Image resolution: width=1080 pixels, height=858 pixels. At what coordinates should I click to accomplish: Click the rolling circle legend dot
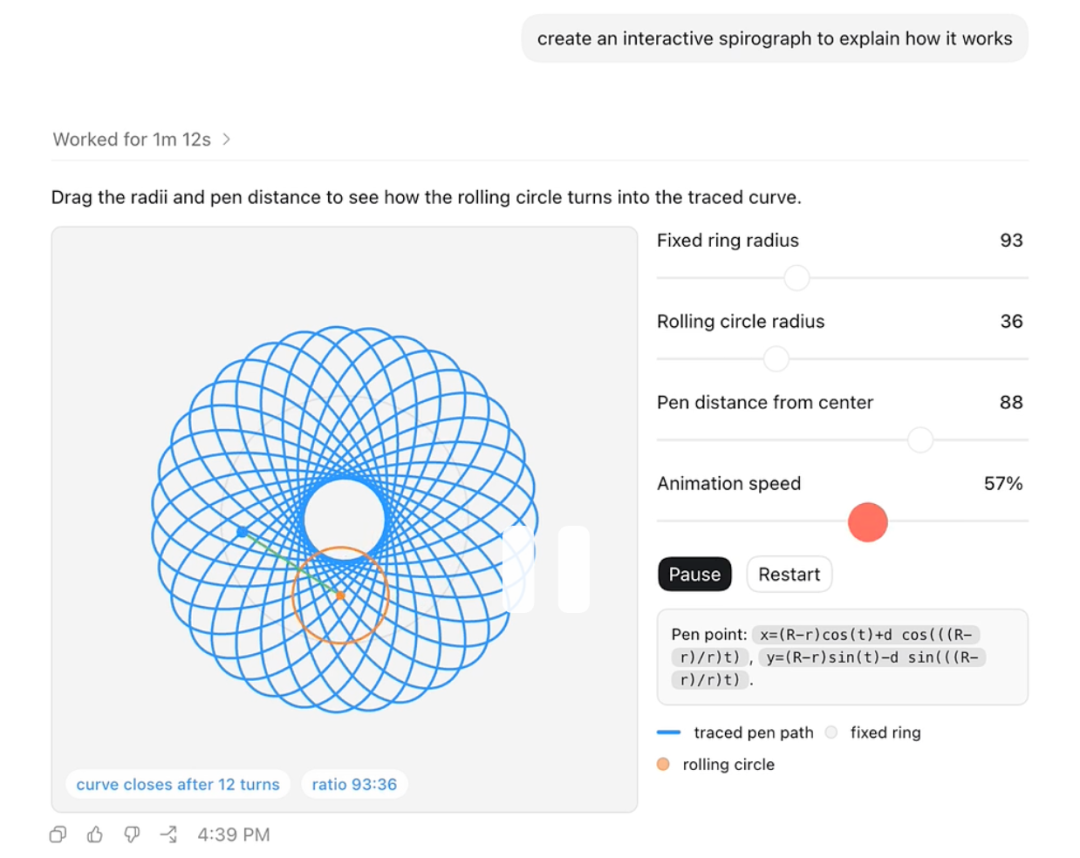point(663,764)
